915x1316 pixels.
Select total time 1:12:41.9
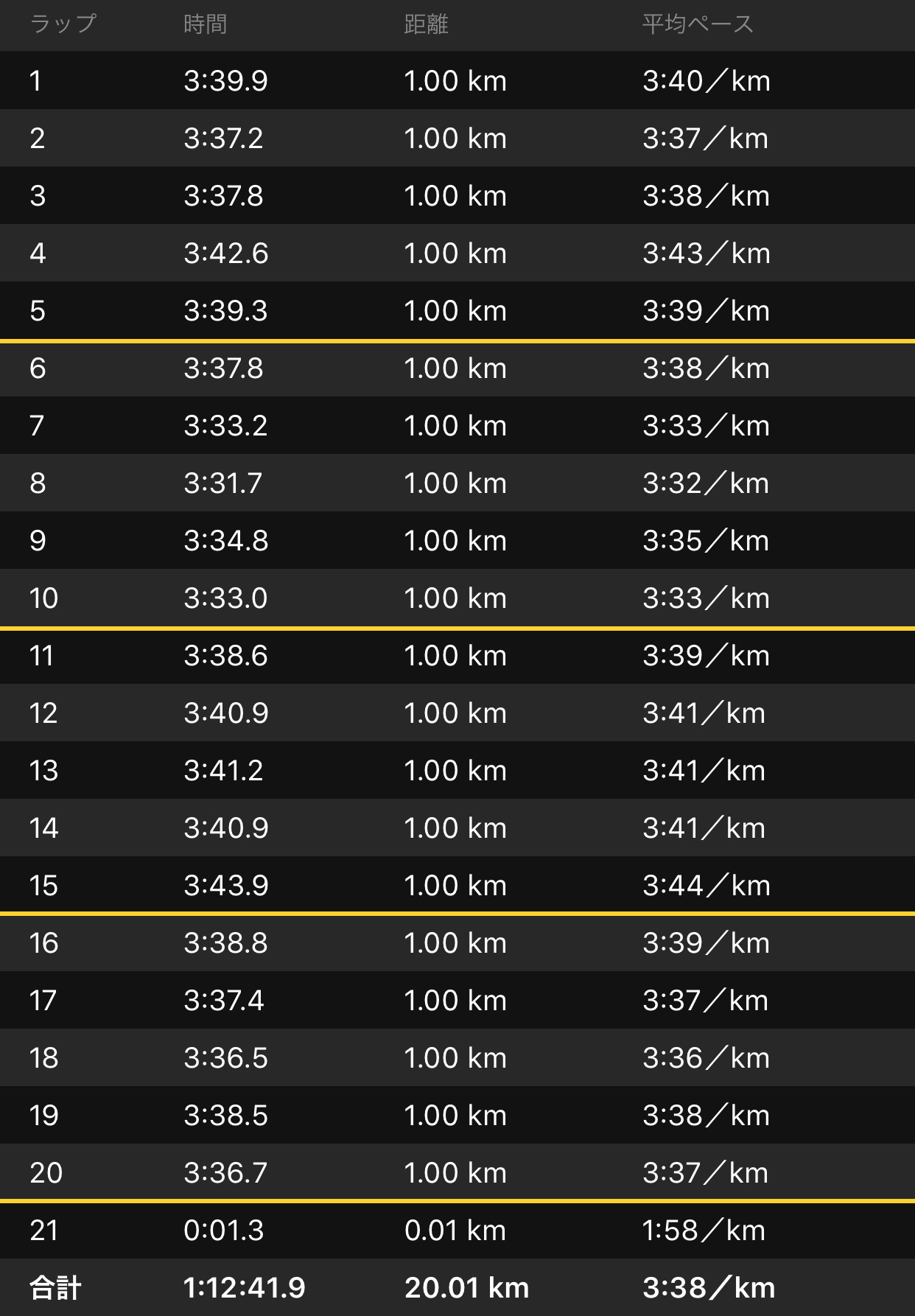click(x=244, y=1288)
